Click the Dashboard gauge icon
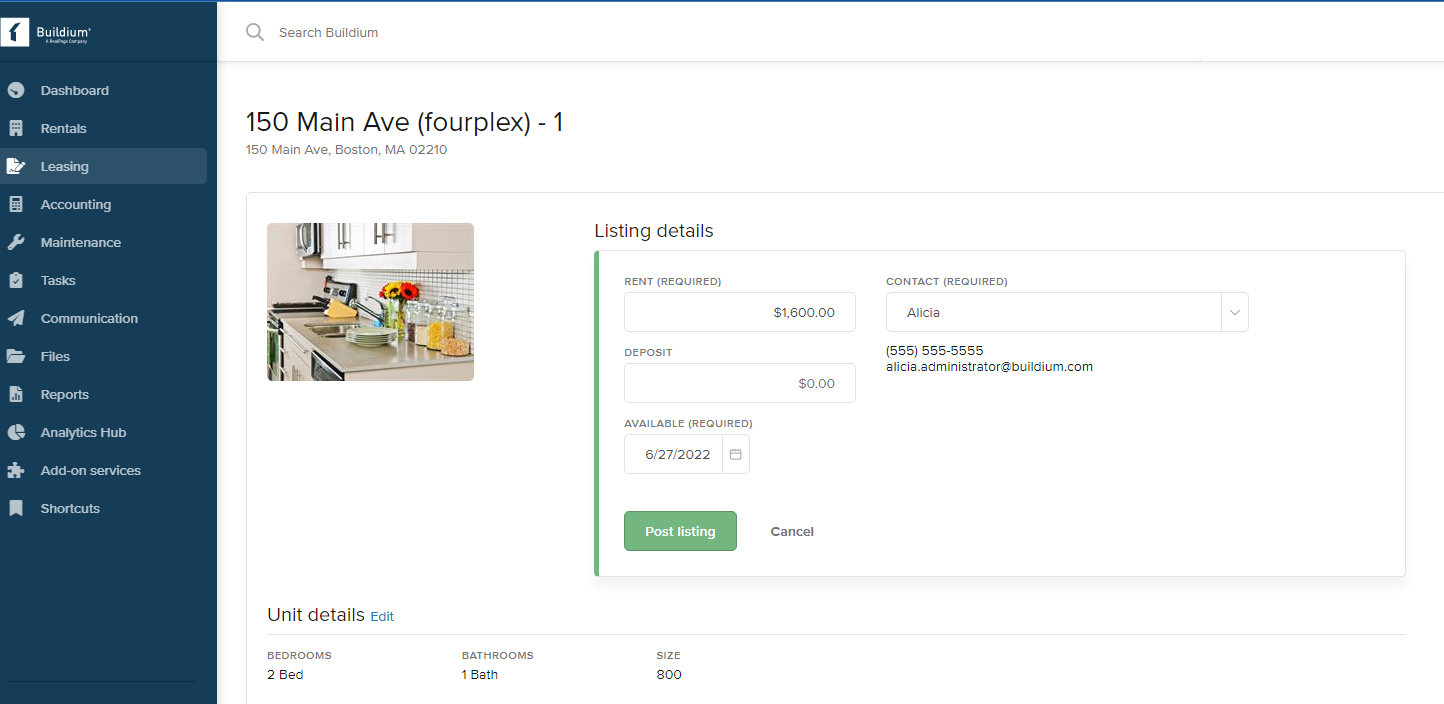This screenshot has height=704, width=1444. 16,90
